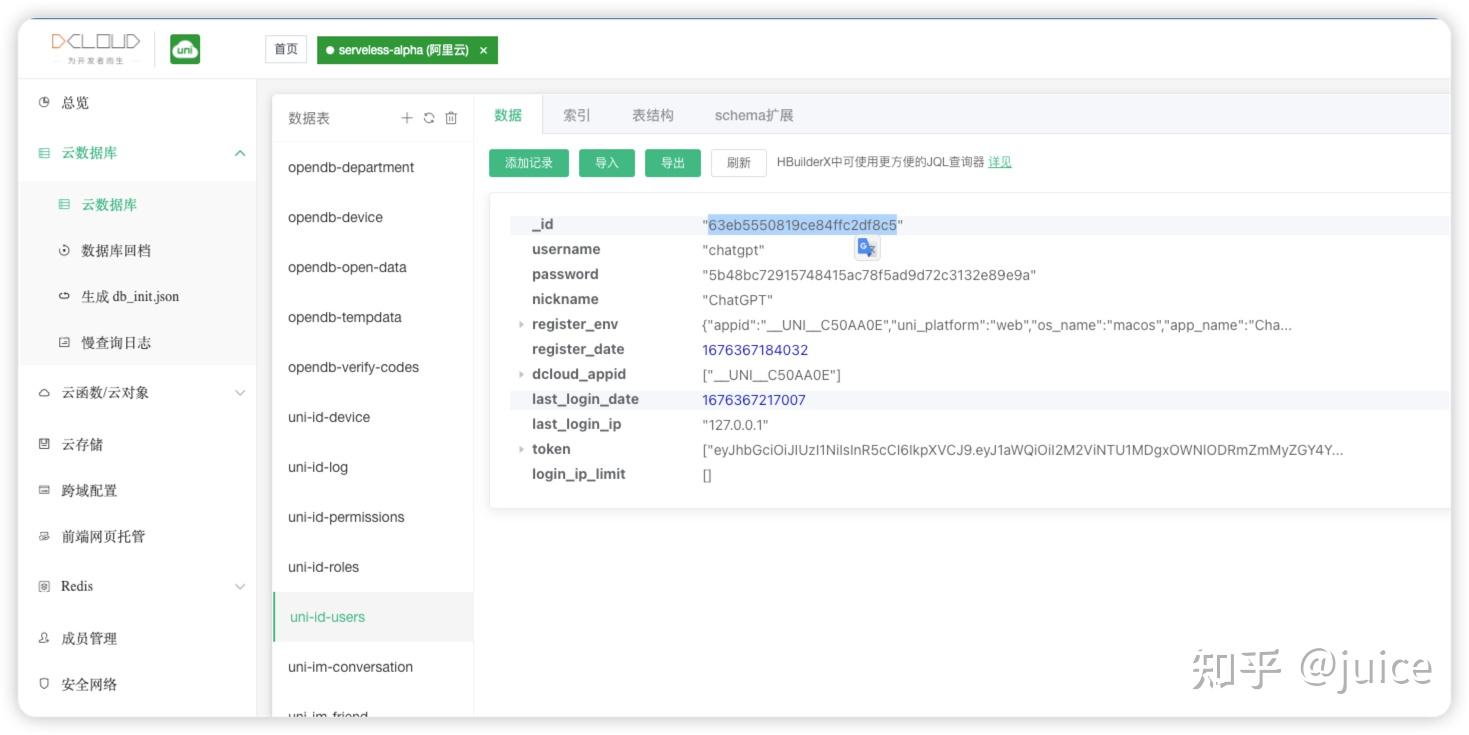The height and width of the screenshot is (735, 1469).
Task: Select the uni-id-log table
Action: point(373,467)
